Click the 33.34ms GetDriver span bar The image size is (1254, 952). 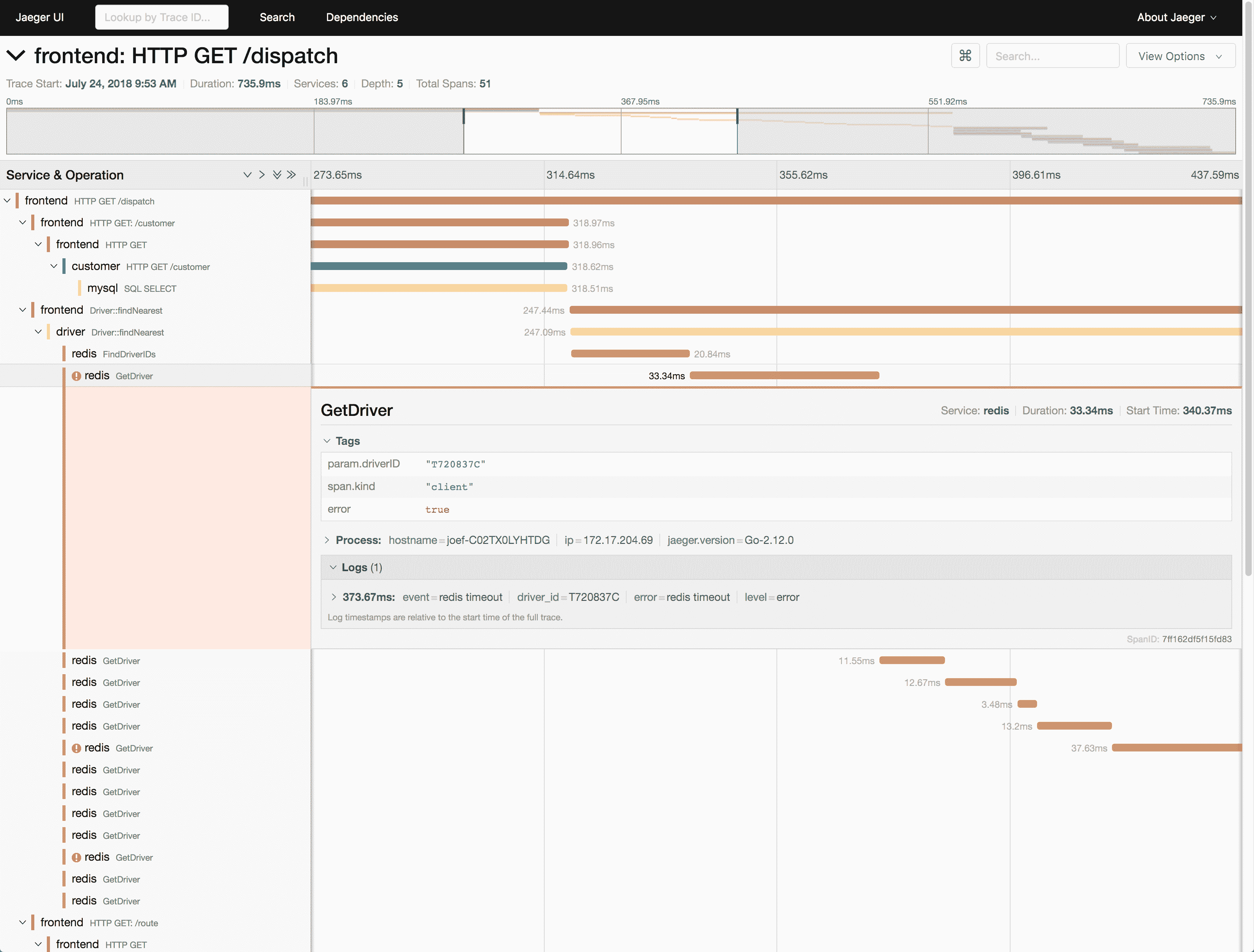point(784,375)
